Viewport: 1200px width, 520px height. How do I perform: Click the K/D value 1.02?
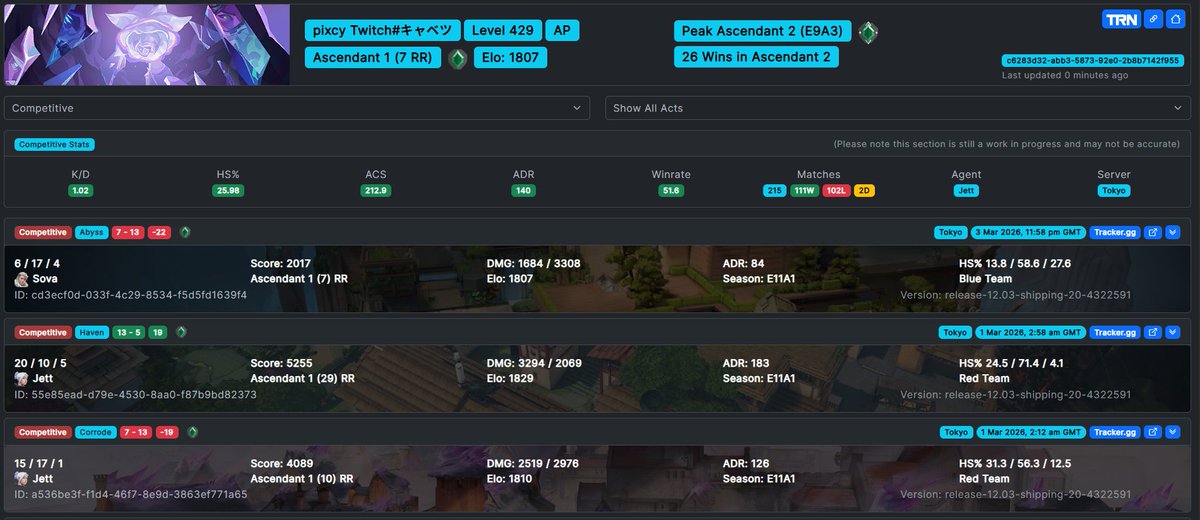81,190
